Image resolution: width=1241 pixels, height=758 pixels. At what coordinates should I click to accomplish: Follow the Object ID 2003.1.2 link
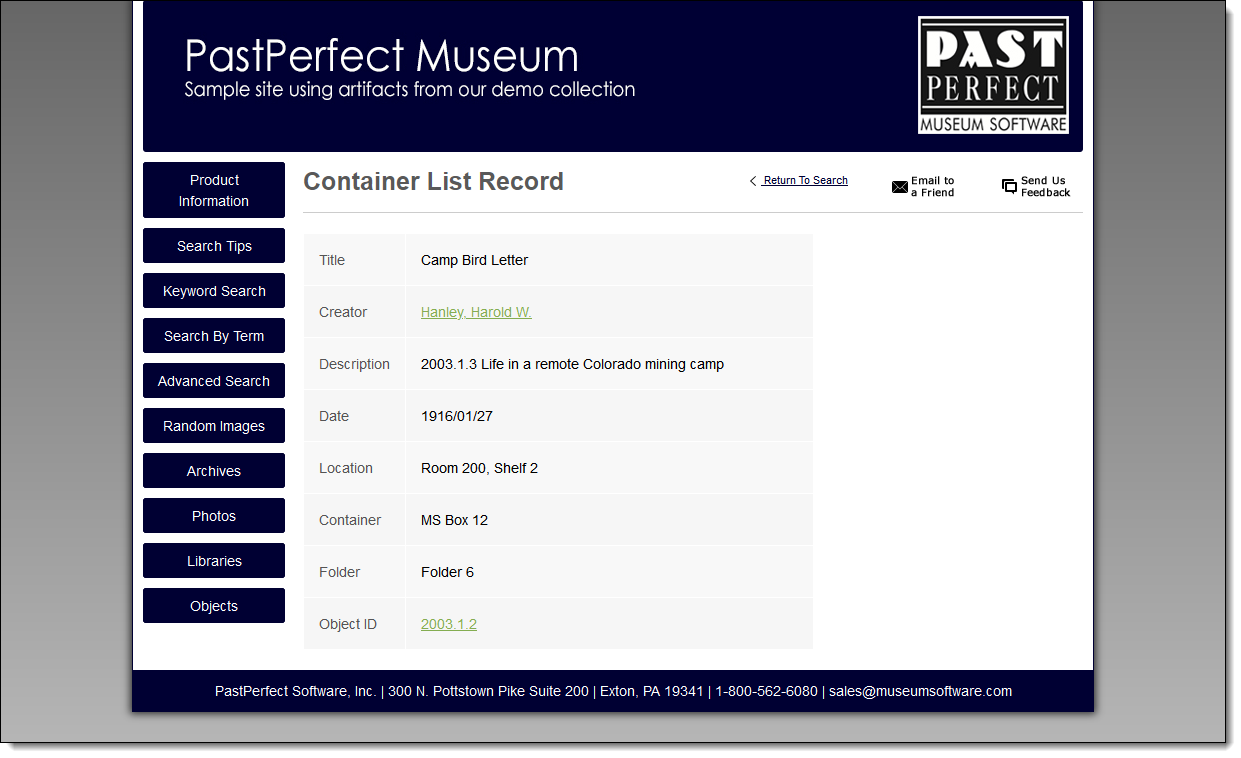point(448,623)
